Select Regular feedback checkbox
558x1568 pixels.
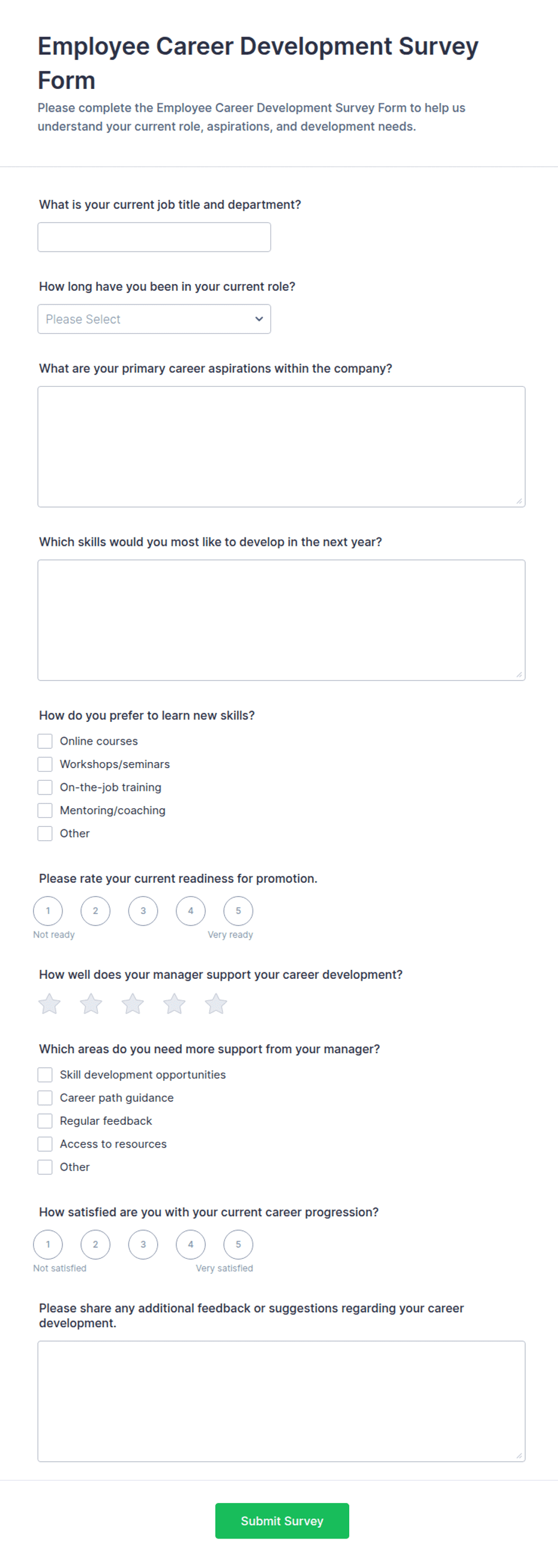[45, 1121]
